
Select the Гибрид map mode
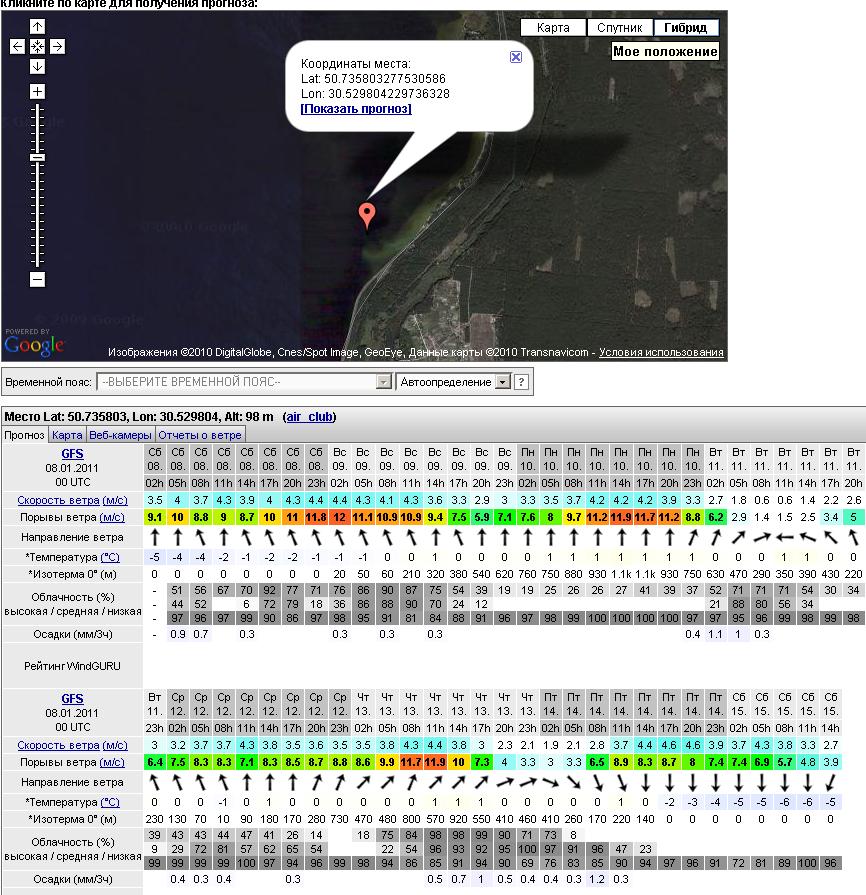[x=686, y=28]
